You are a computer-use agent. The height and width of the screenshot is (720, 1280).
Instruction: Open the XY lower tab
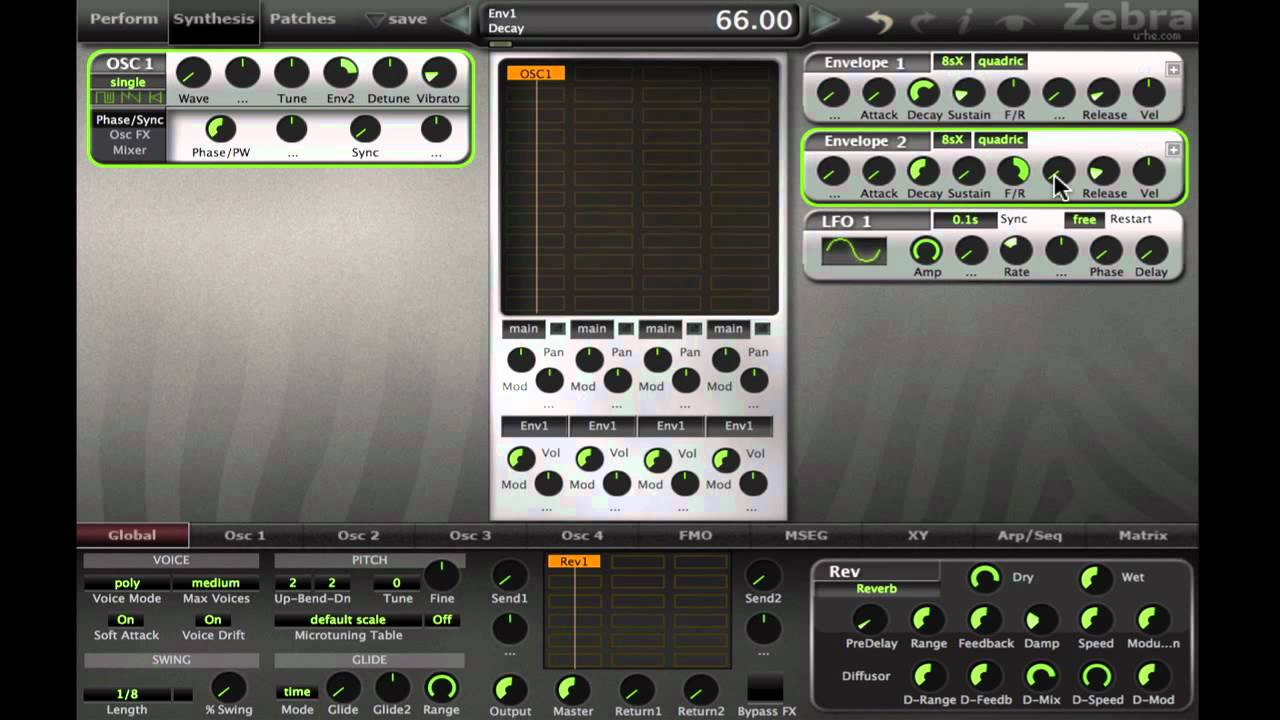[x=918, y=535]
